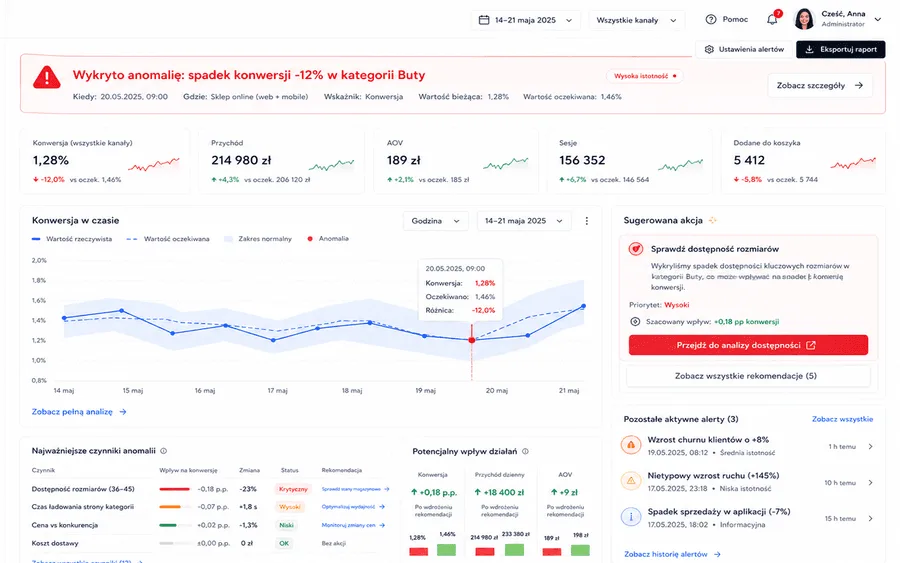The height and width of the screenshot is (563, 900).
Task: Open the 14–21 maja 2025 header date dropdown
Action: (526, 20)
